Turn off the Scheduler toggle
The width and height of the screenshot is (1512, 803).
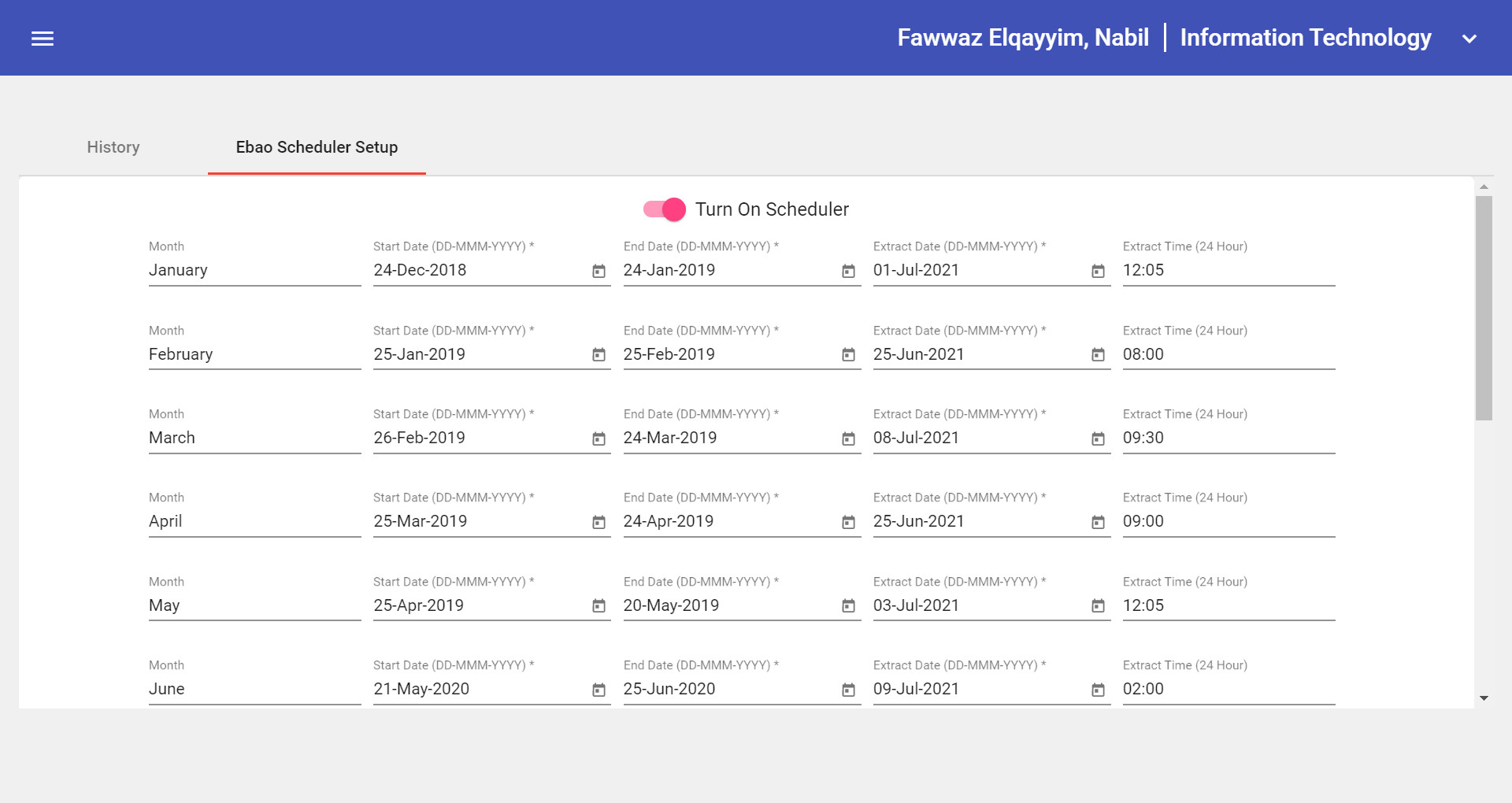665,209
